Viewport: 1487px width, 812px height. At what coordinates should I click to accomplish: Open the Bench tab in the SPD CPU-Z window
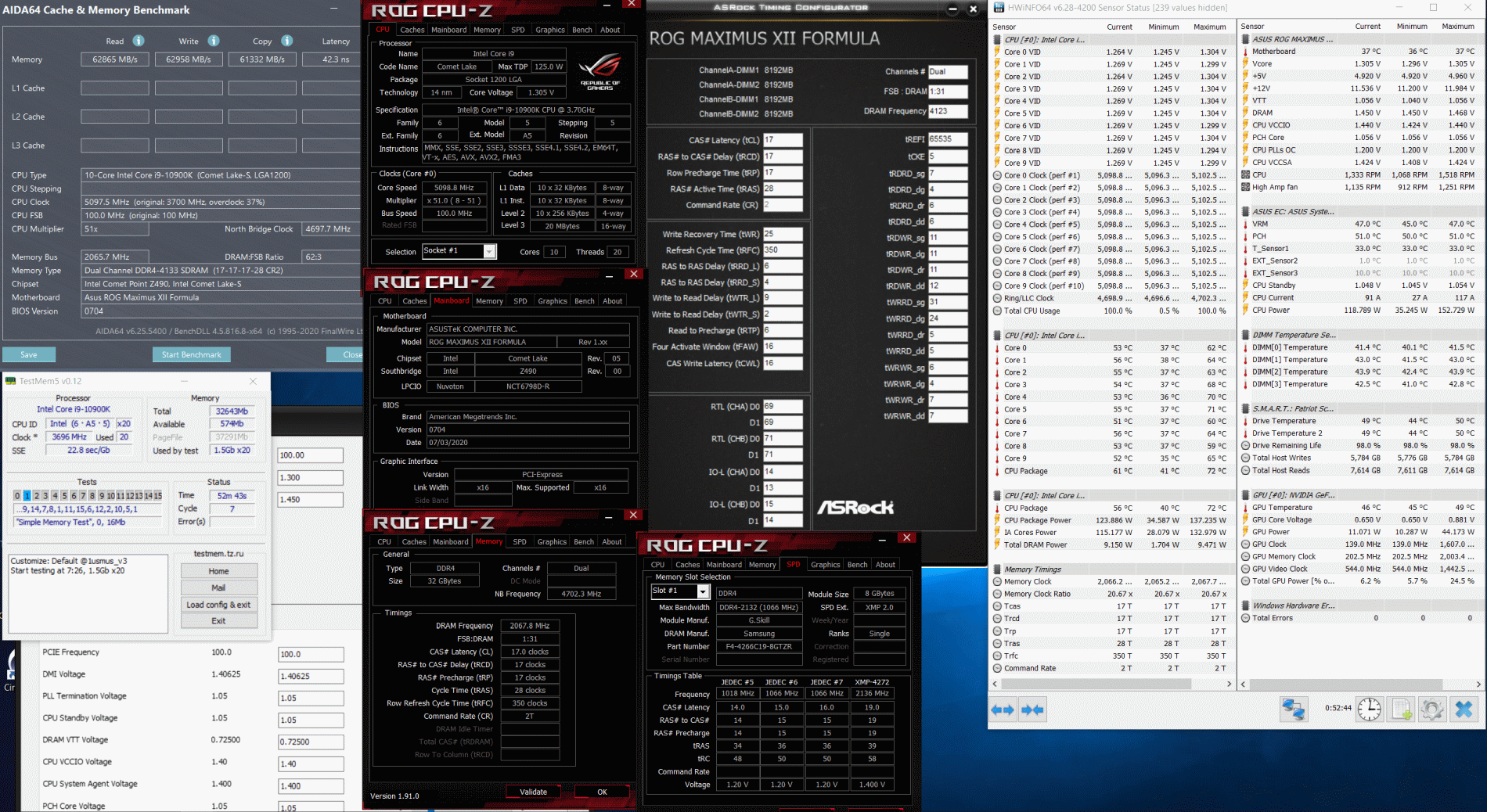click(x=857, y=565)
